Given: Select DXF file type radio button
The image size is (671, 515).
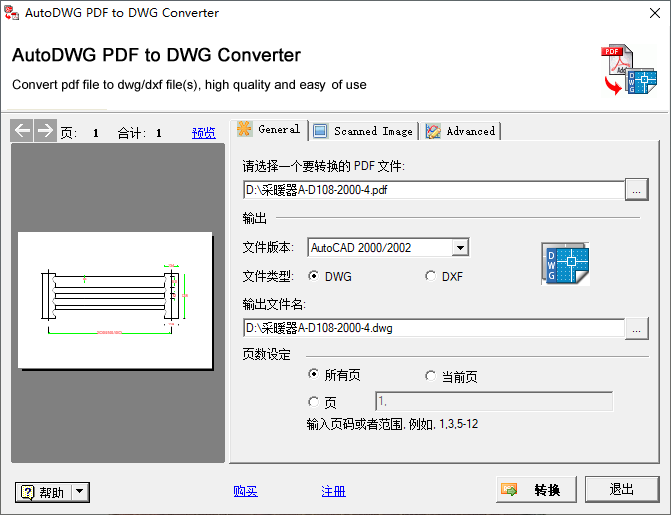Looking at the screenshot, I should 430,276.
